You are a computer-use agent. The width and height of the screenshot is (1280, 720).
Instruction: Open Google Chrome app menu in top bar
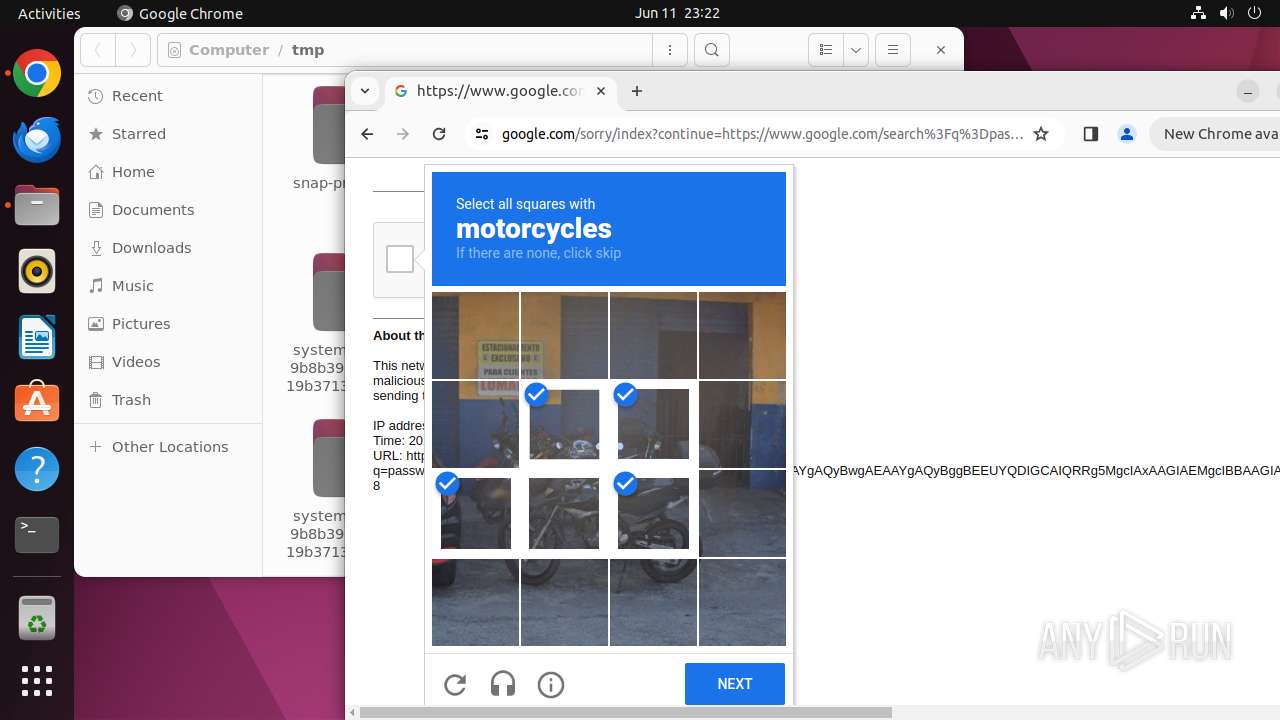coord(180,13)
